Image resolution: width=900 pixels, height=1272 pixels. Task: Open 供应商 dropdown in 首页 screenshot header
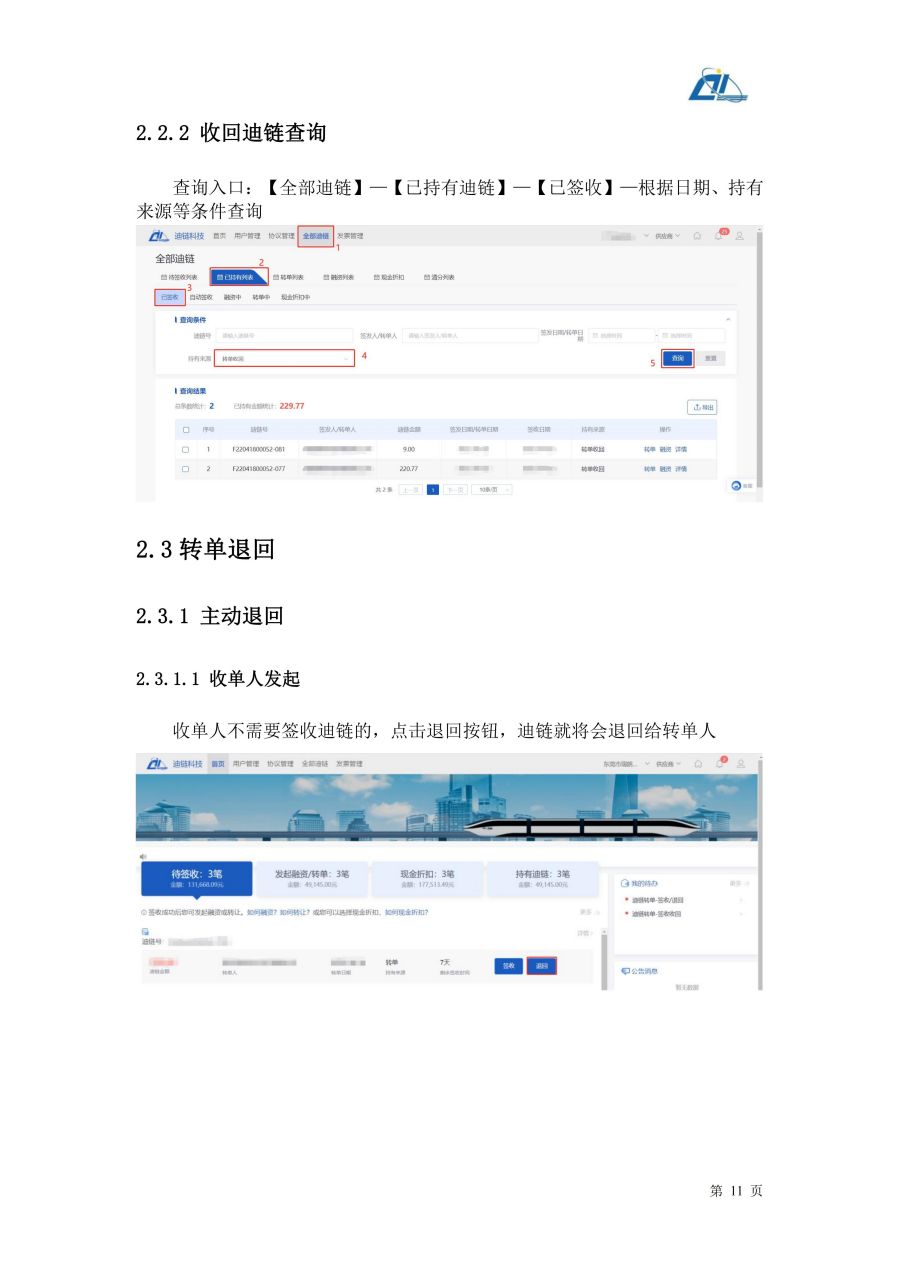[x=667, y=764]
